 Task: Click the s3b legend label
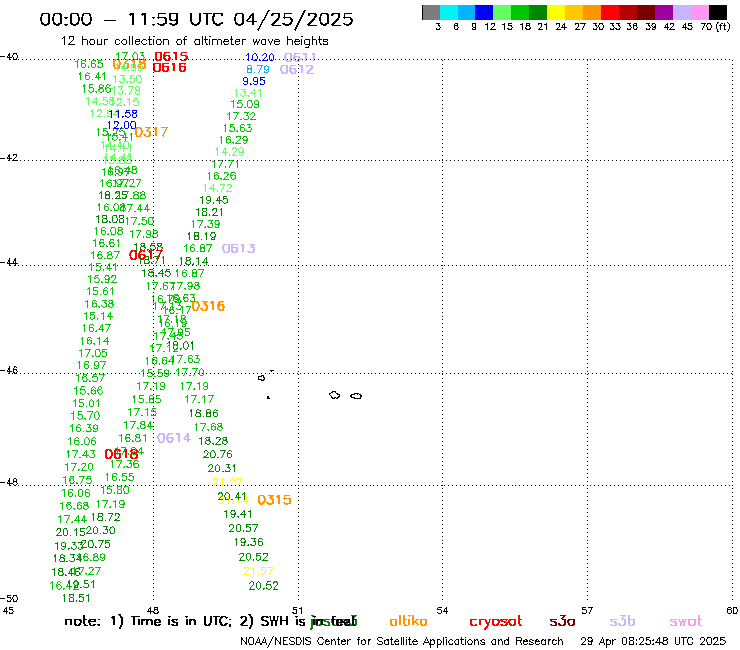point(622,621)
